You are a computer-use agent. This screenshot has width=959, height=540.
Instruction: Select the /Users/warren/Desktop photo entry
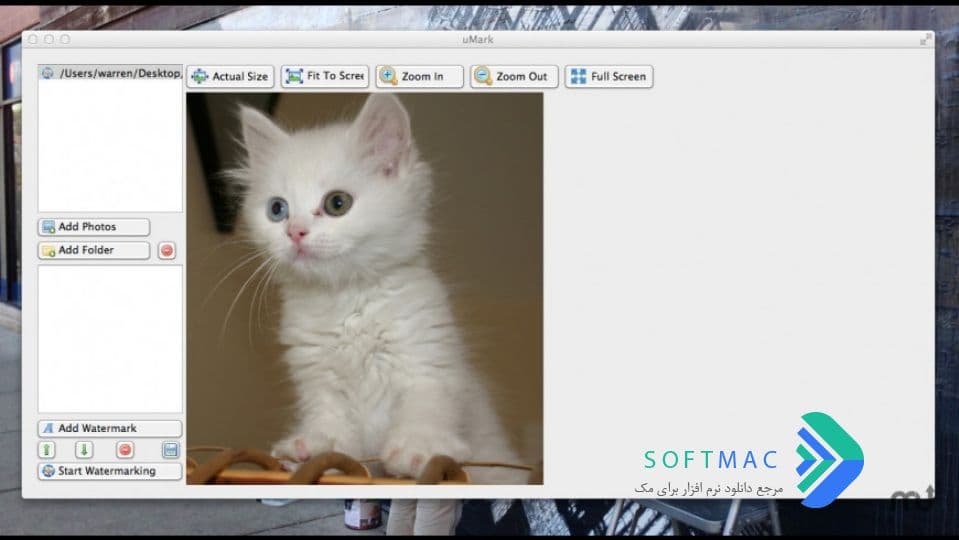[x=110, y=73]
